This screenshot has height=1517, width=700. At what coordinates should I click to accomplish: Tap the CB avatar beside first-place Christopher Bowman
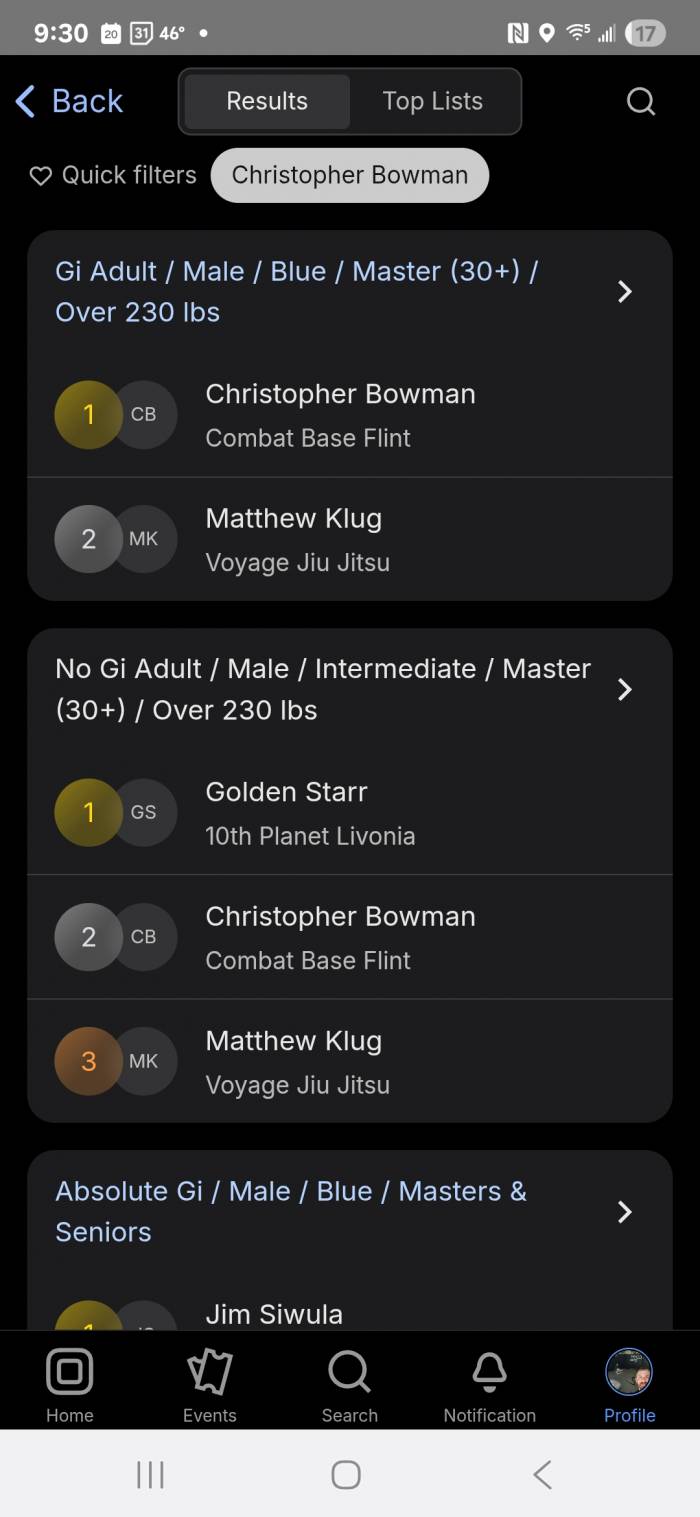[x=143, y=414]
